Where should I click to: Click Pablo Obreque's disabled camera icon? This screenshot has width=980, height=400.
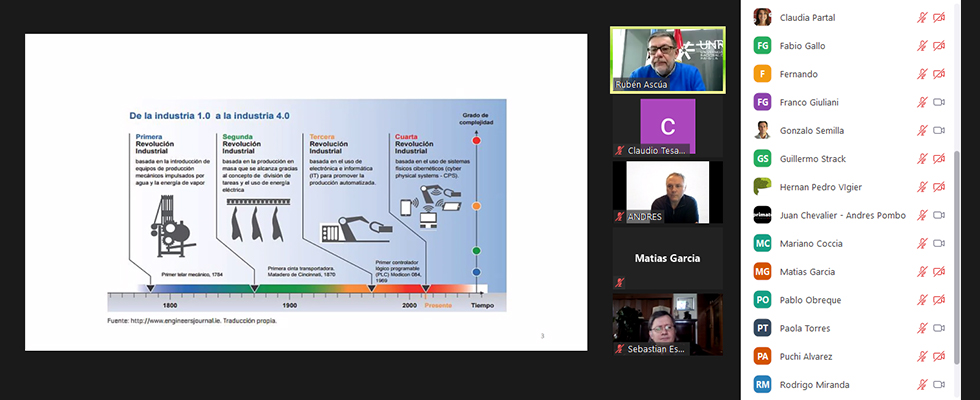[939, 300]
